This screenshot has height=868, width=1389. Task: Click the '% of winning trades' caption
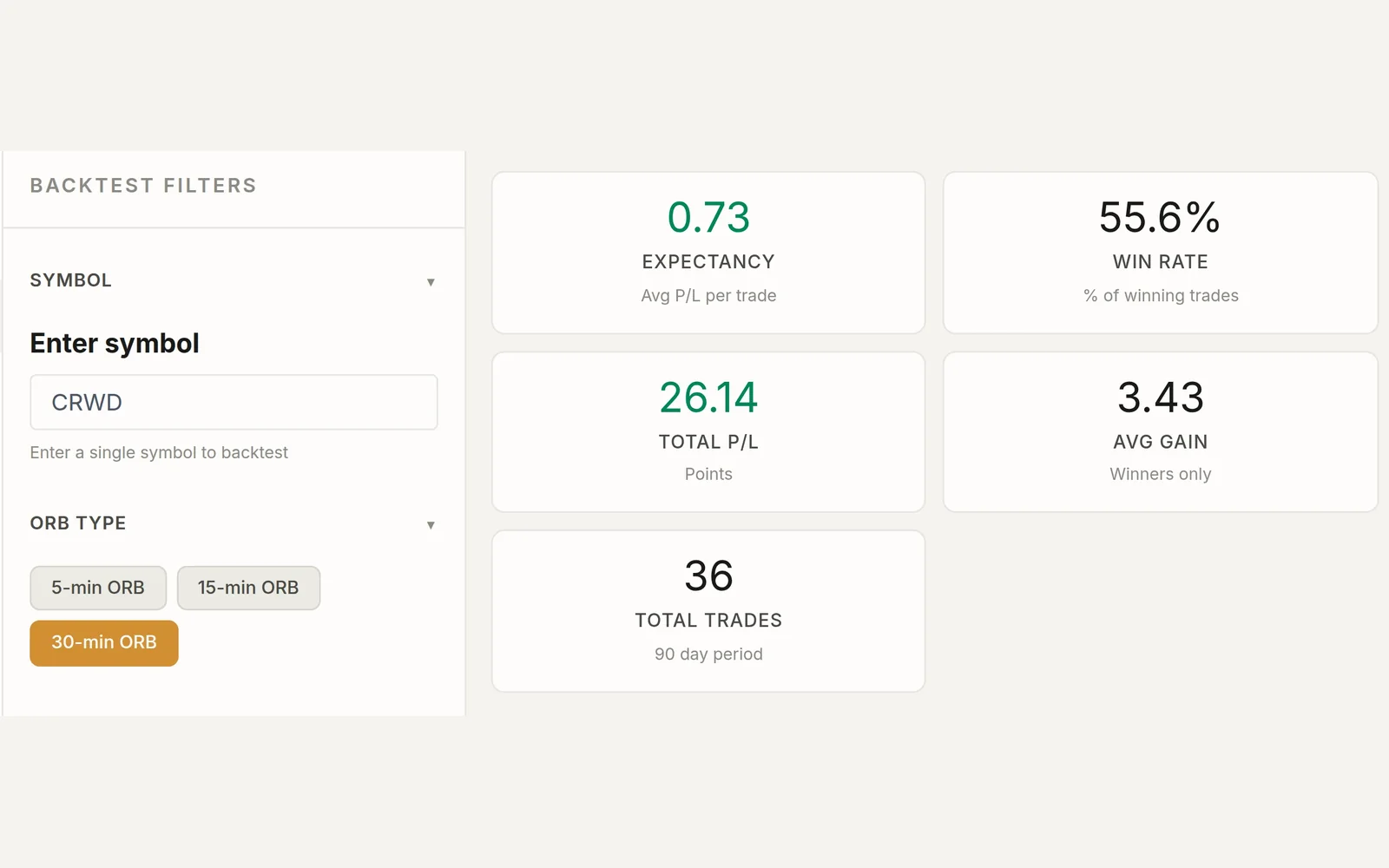point(1161,296)
